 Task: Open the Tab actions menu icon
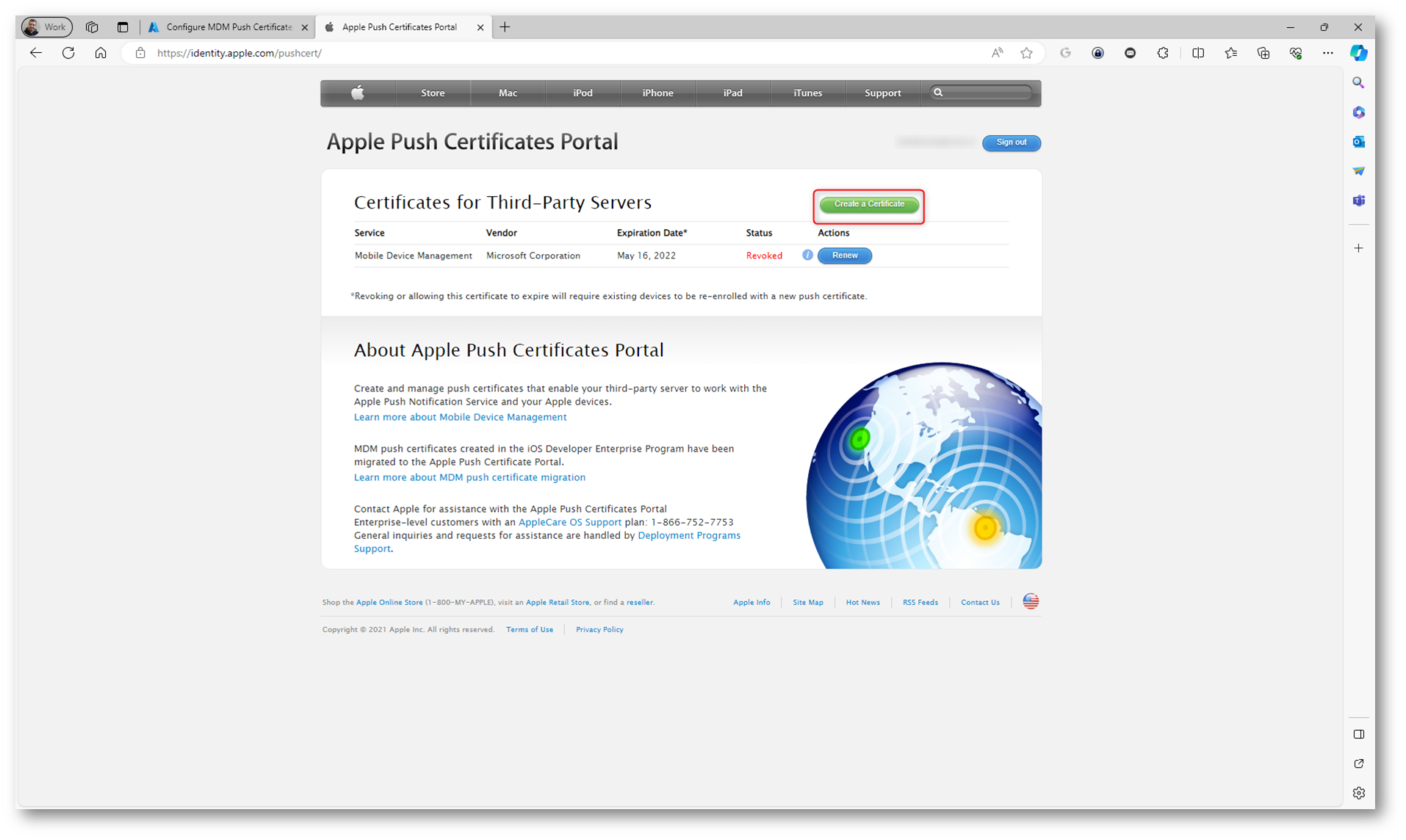click(x=123, y=27)
